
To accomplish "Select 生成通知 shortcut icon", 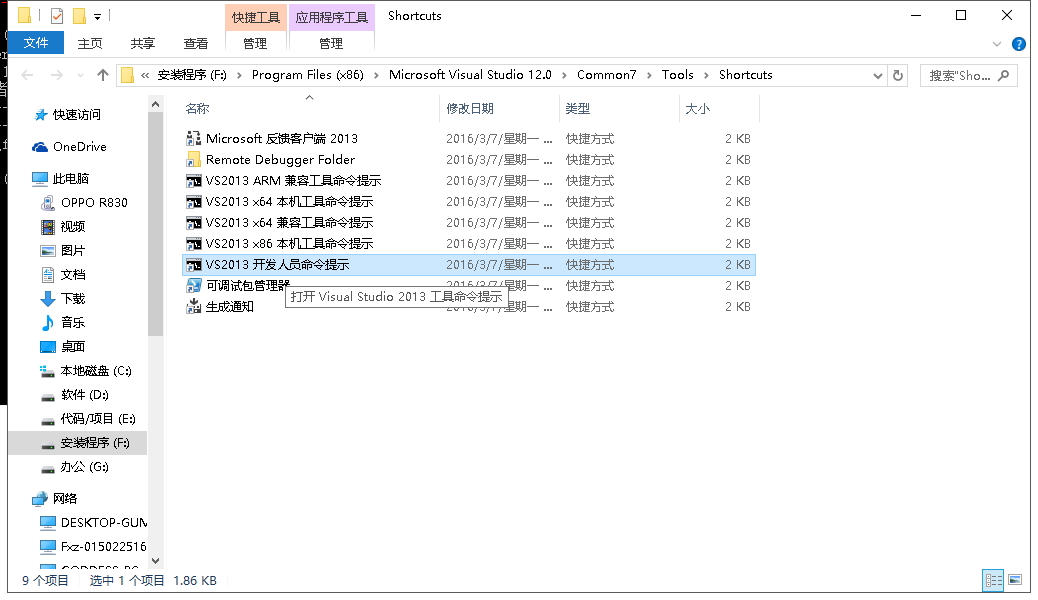I will (x=193, y=307).
